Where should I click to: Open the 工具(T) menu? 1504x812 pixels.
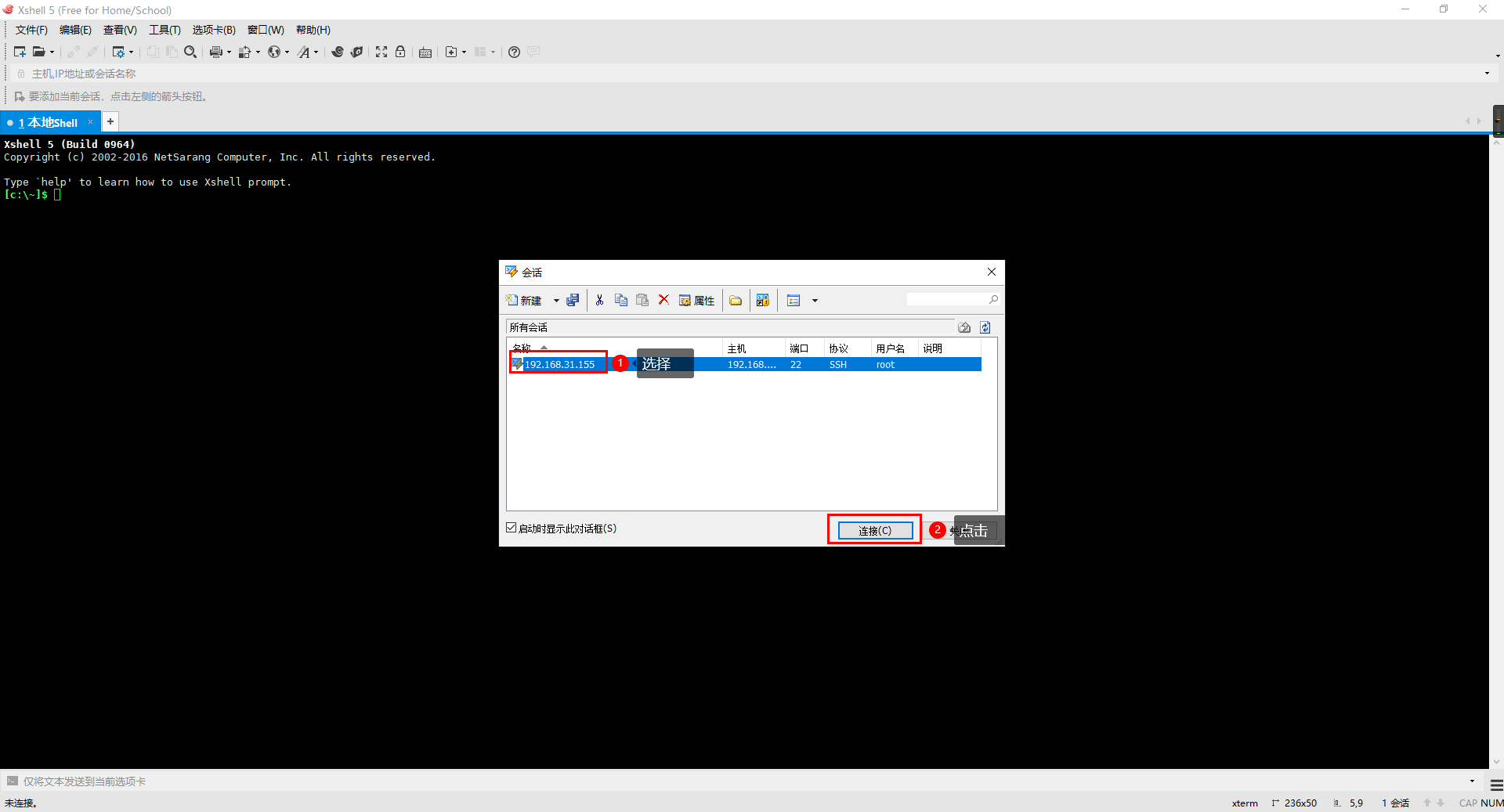(x=164, y=30)
